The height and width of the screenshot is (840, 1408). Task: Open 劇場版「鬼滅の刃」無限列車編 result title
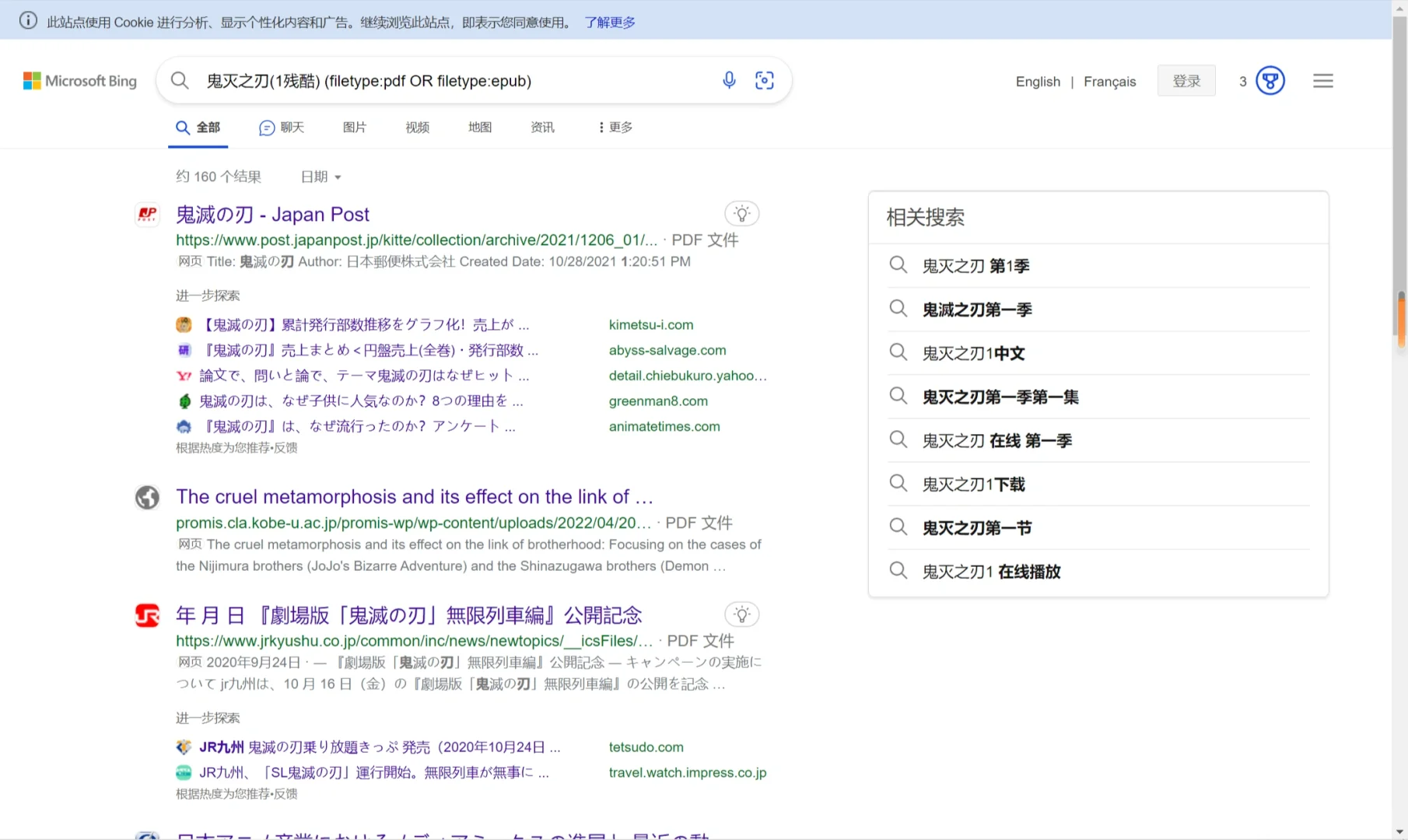pos(408,615)
